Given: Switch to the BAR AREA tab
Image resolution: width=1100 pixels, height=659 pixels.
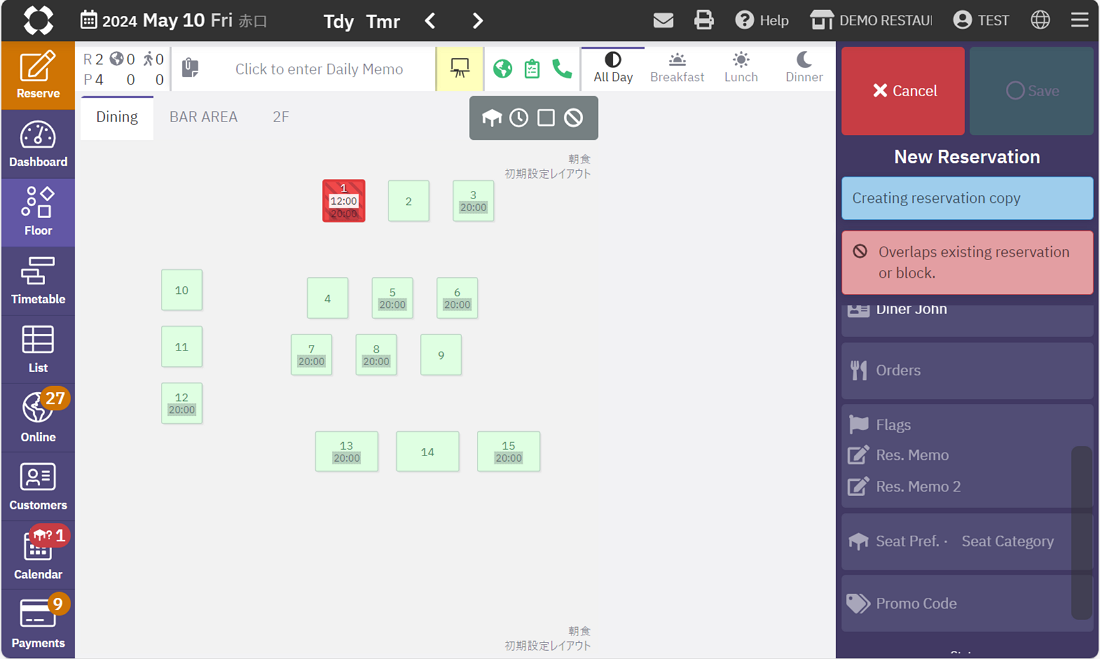Looking at the screenshot, I should [203, 117].
